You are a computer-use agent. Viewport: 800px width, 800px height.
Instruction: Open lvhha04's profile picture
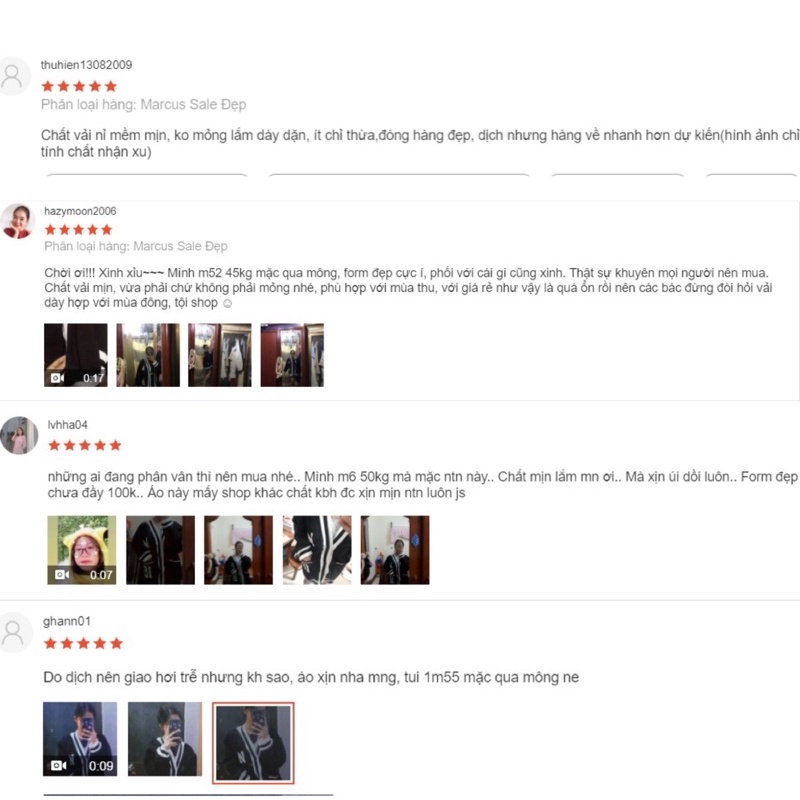coord(19,435)
